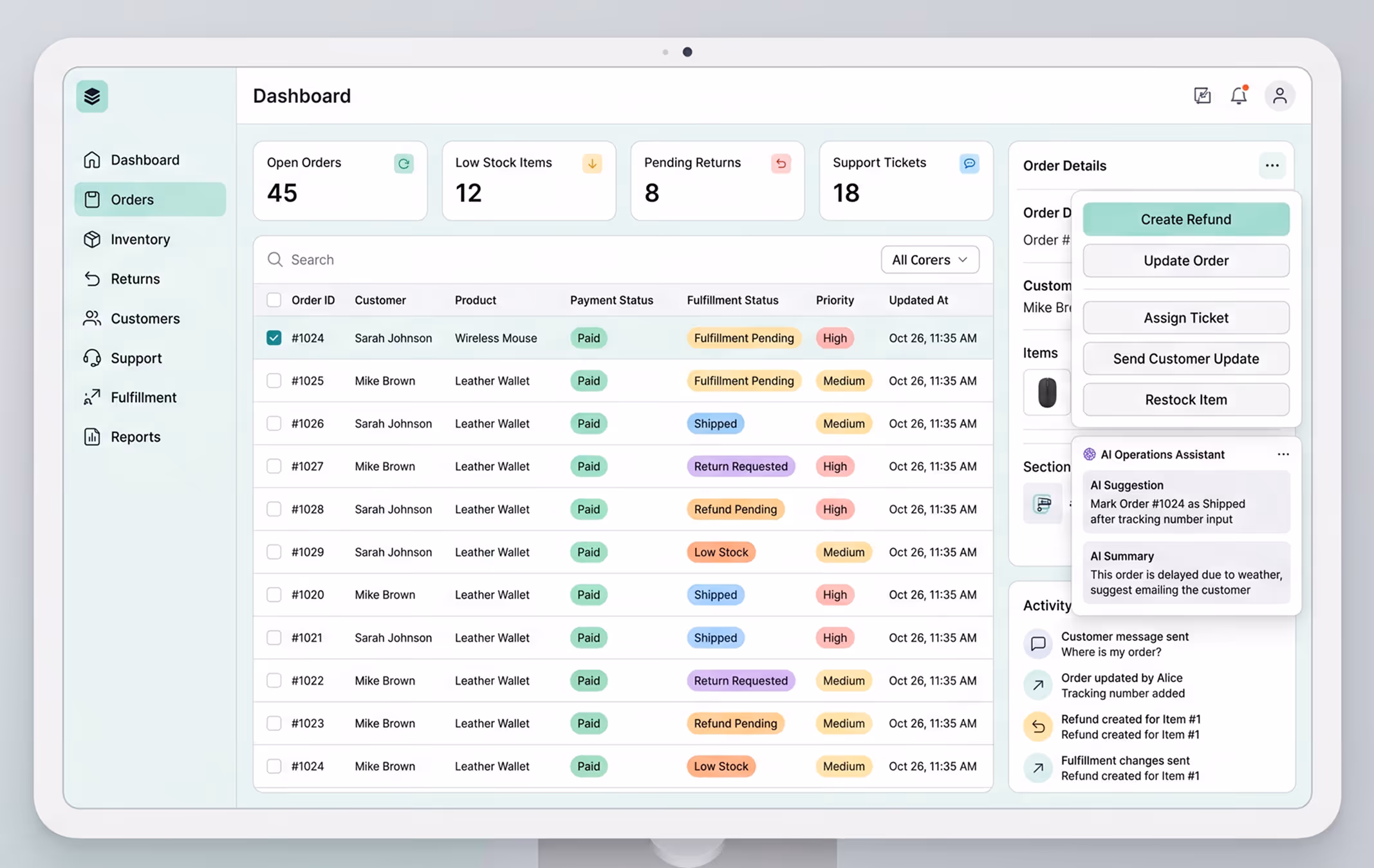Click the search magnifier icon

[275, 259]
